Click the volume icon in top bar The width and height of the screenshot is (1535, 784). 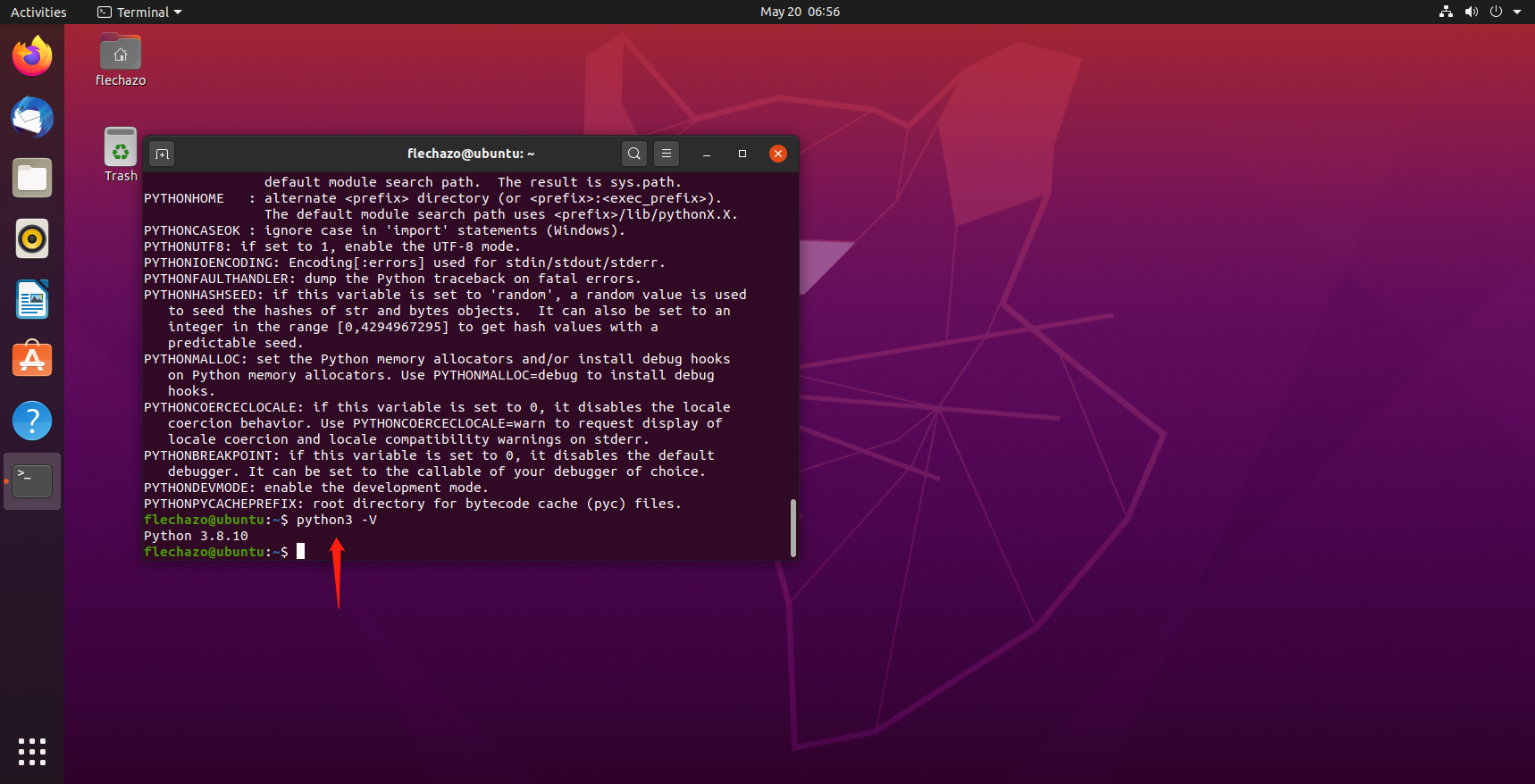[x=1471, y=12]
